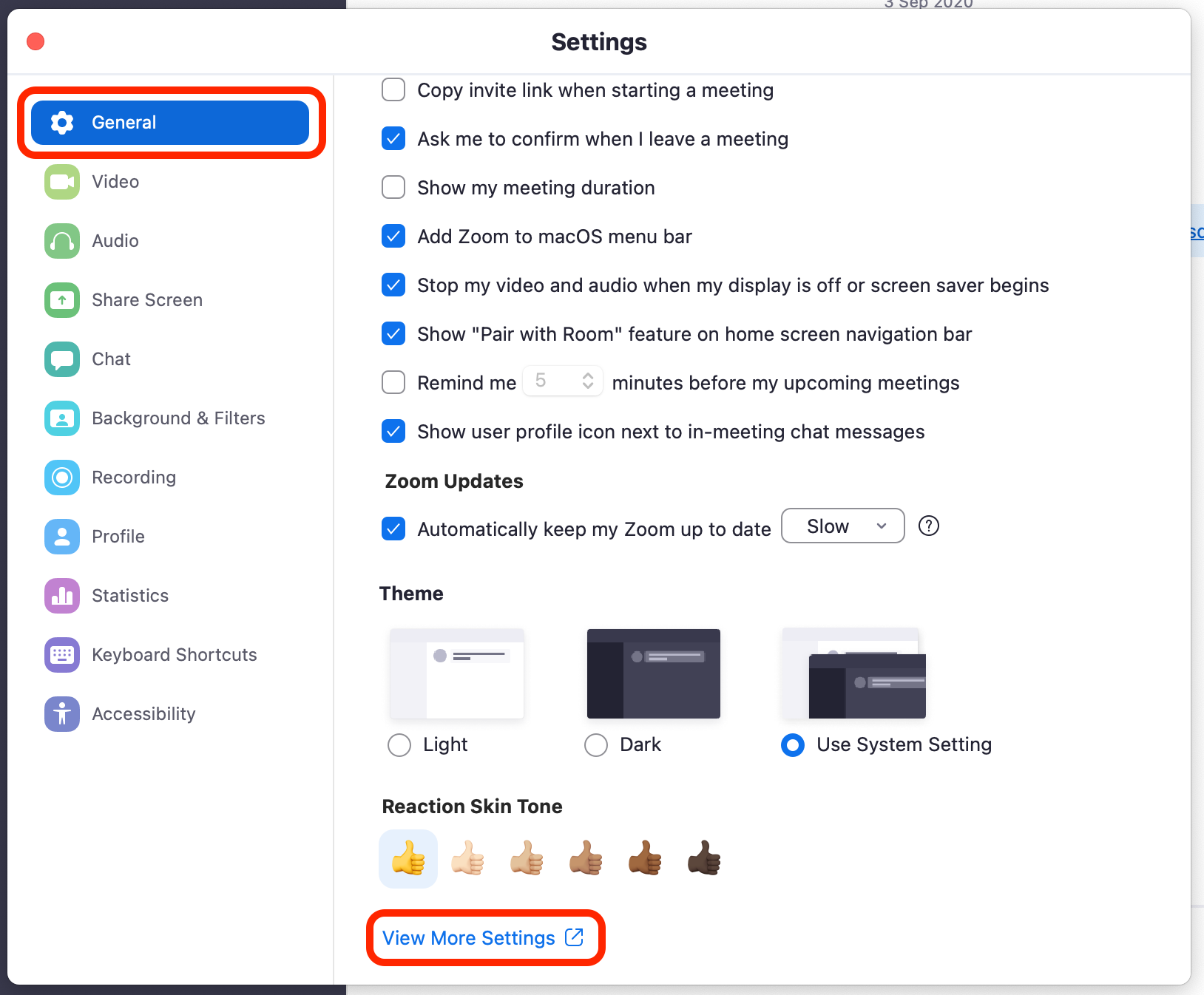
Task: Click the General gear icon
Action: (62, 123)
